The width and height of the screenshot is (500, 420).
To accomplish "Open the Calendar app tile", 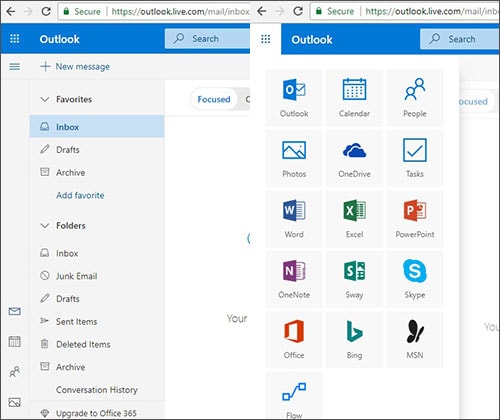I will 354,98.
